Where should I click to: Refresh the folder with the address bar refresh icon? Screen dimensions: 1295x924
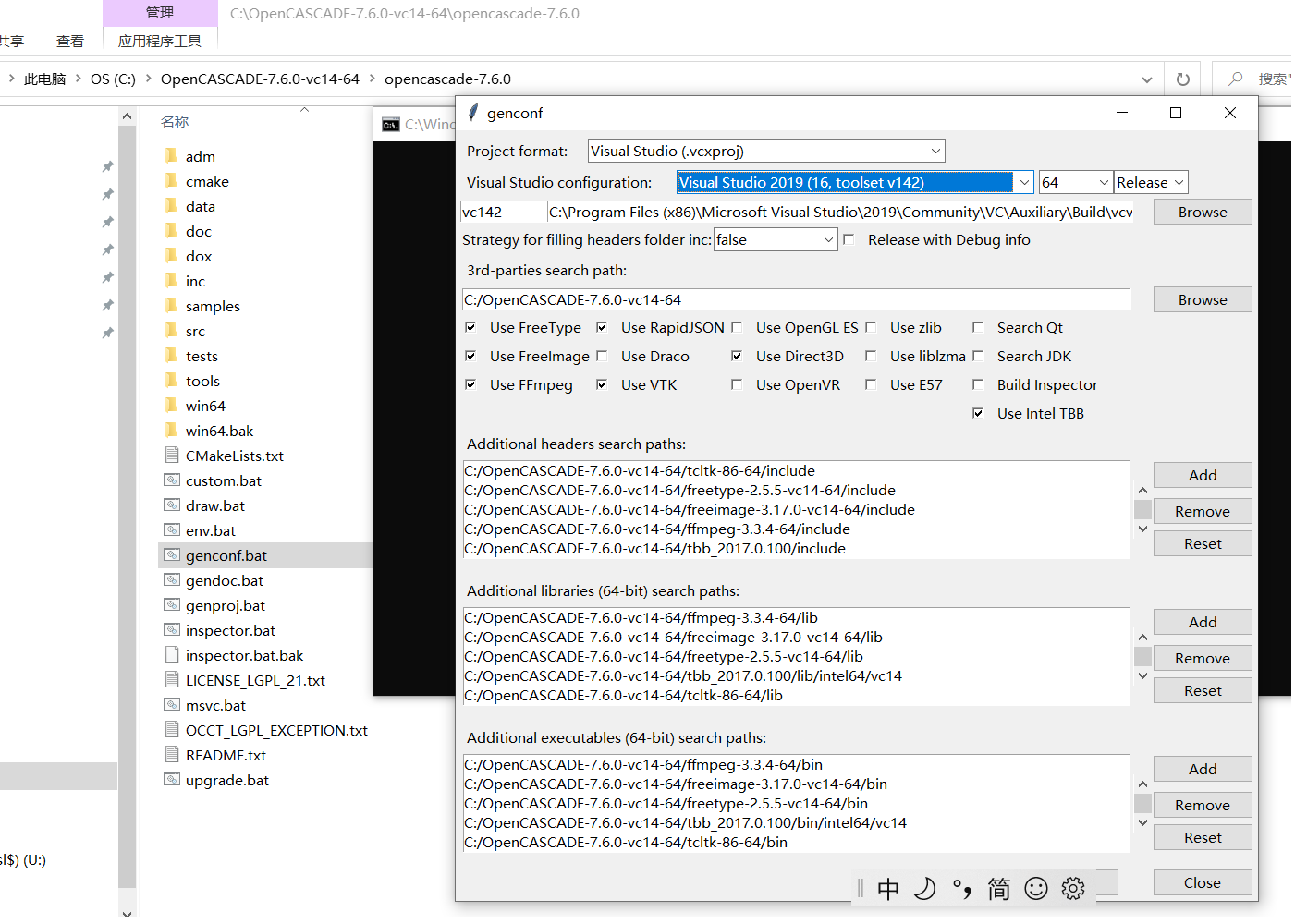point(1181,79)
